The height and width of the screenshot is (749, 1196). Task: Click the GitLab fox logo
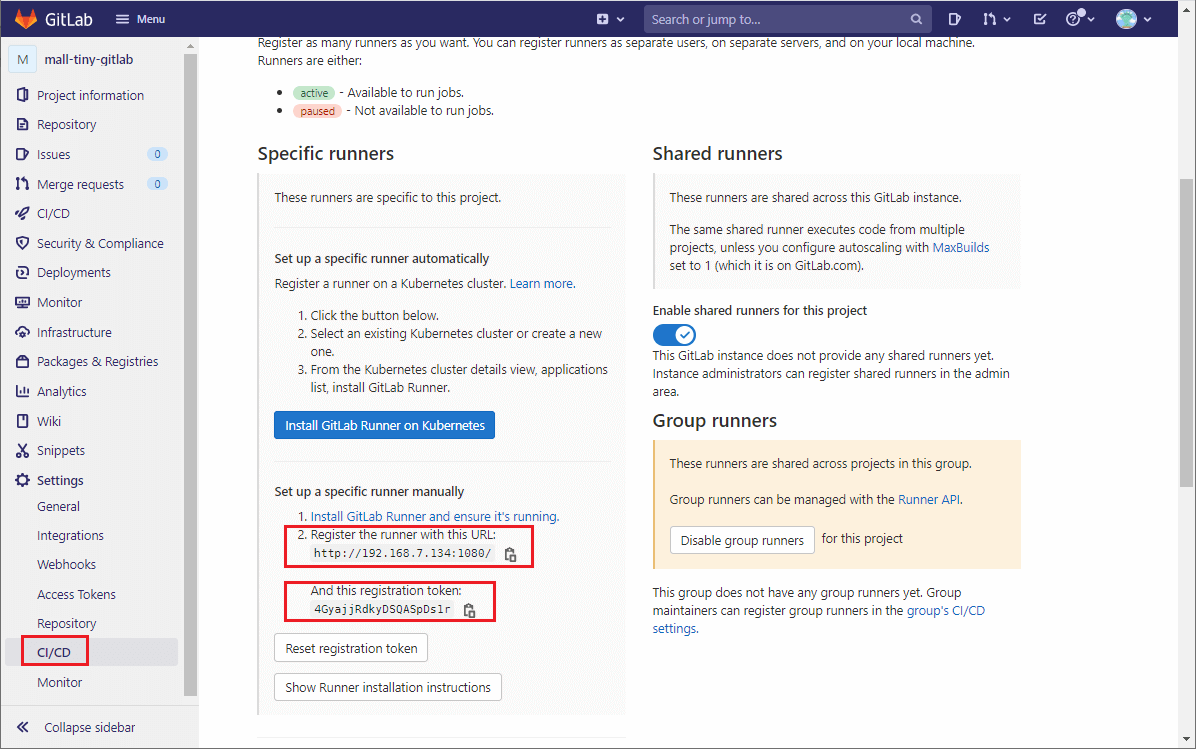coord(25,19)
